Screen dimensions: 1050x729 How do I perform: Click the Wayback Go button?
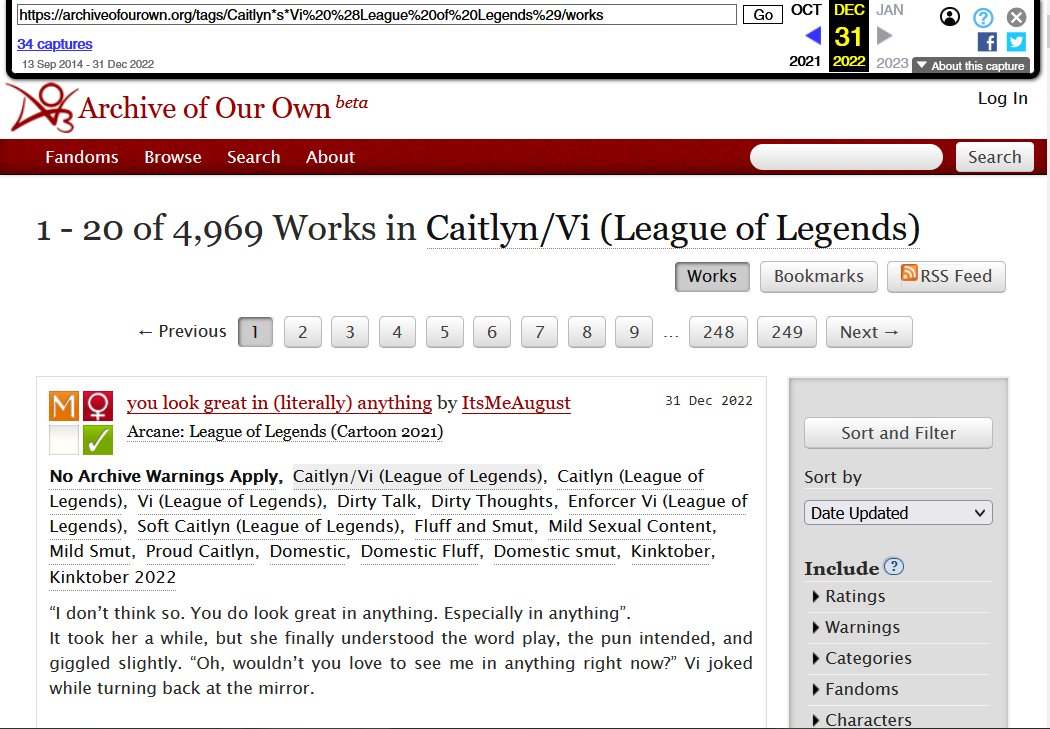coord(763,15)
